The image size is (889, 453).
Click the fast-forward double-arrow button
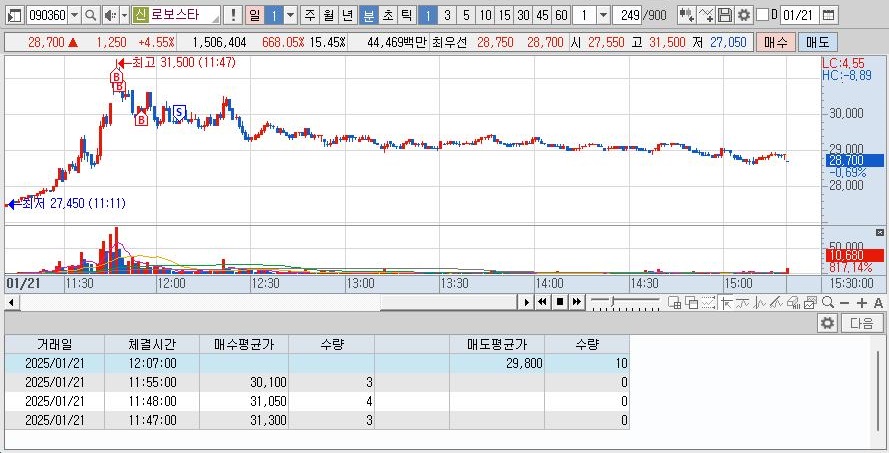(577, 302)
